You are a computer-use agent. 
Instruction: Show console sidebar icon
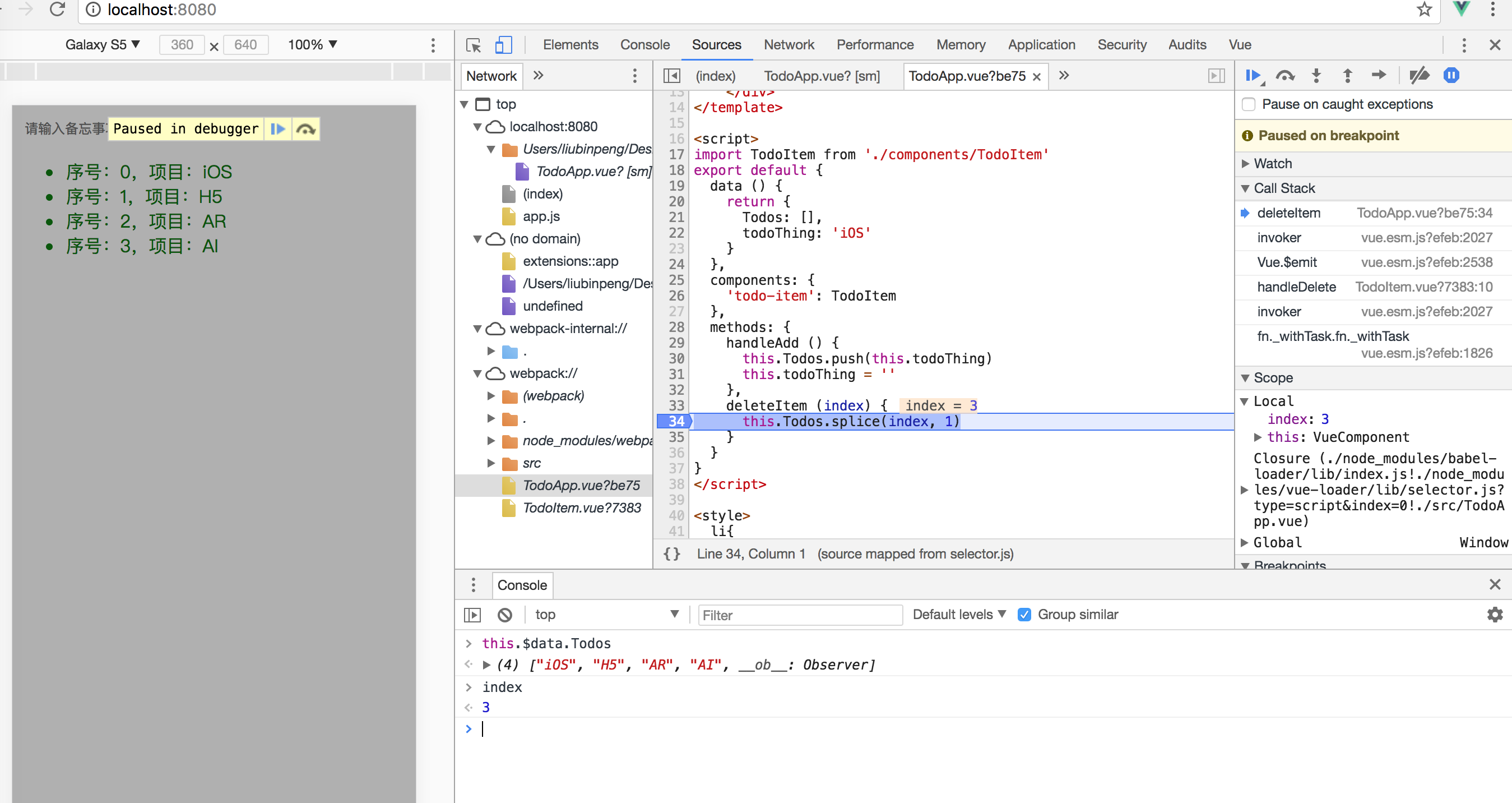[472, 615]
